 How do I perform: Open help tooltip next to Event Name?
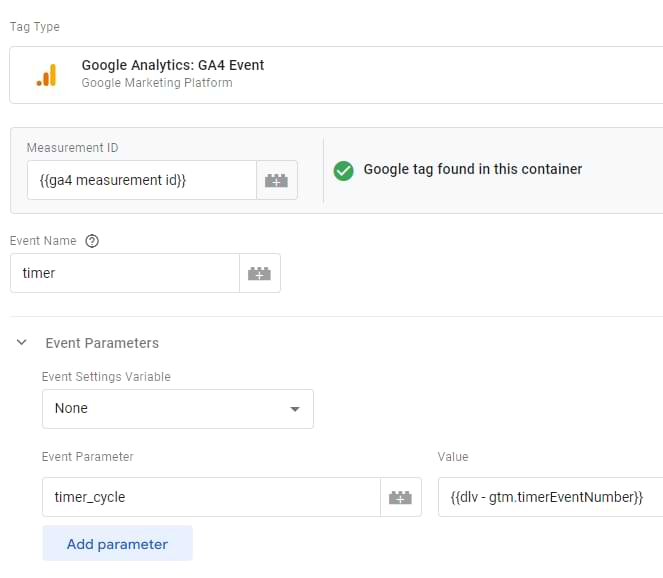[x=93, y=241]
